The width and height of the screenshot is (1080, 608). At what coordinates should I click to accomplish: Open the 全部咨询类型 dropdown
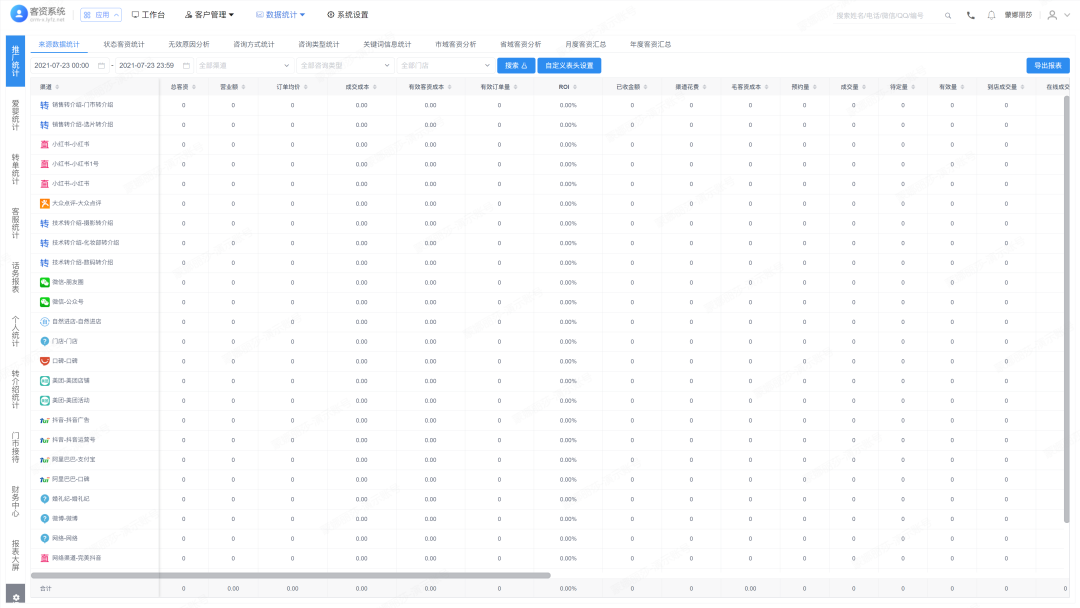tap(345, 65)
